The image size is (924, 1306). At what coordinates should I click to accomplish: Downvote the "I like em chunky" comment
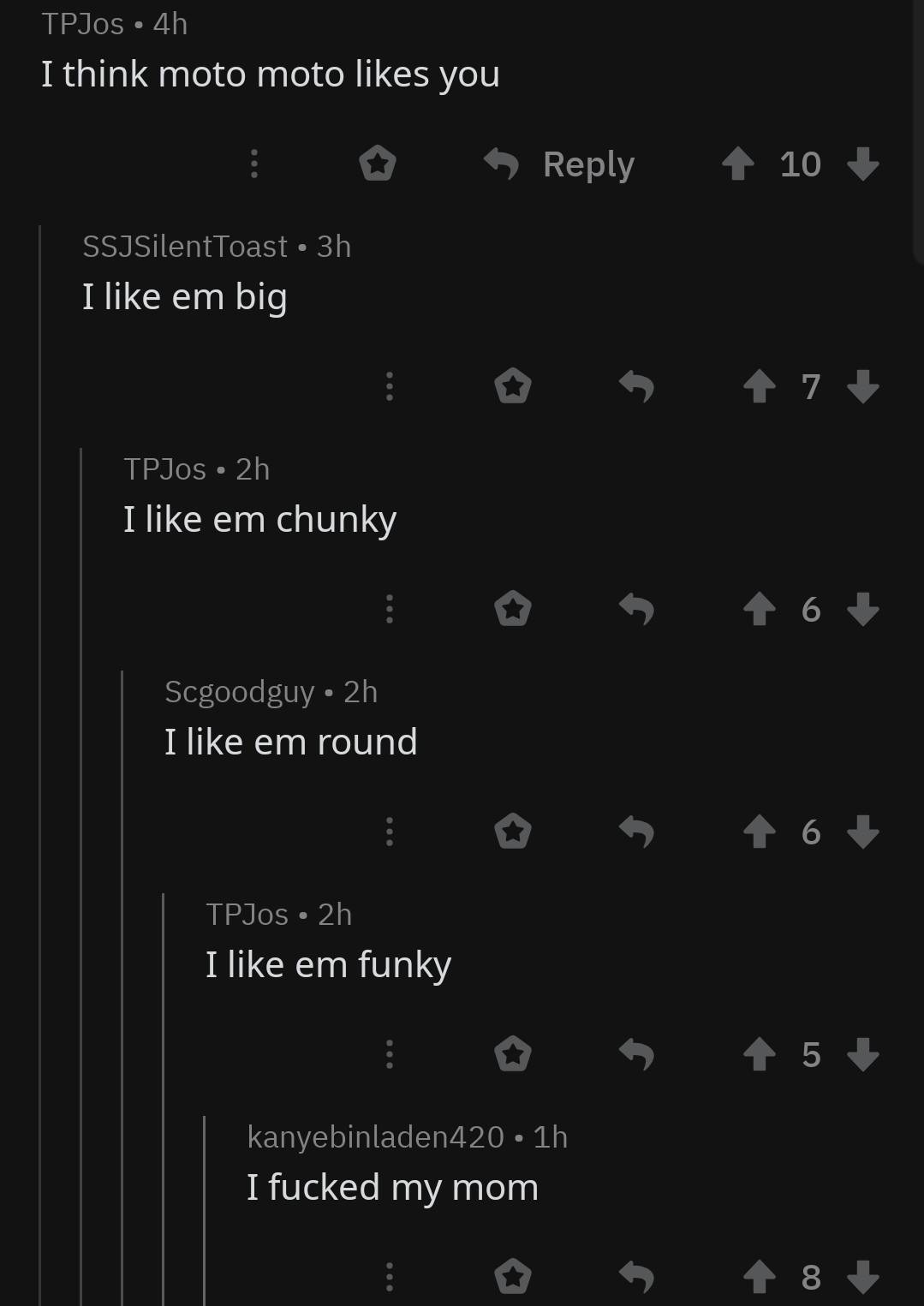tap(862, 609)
